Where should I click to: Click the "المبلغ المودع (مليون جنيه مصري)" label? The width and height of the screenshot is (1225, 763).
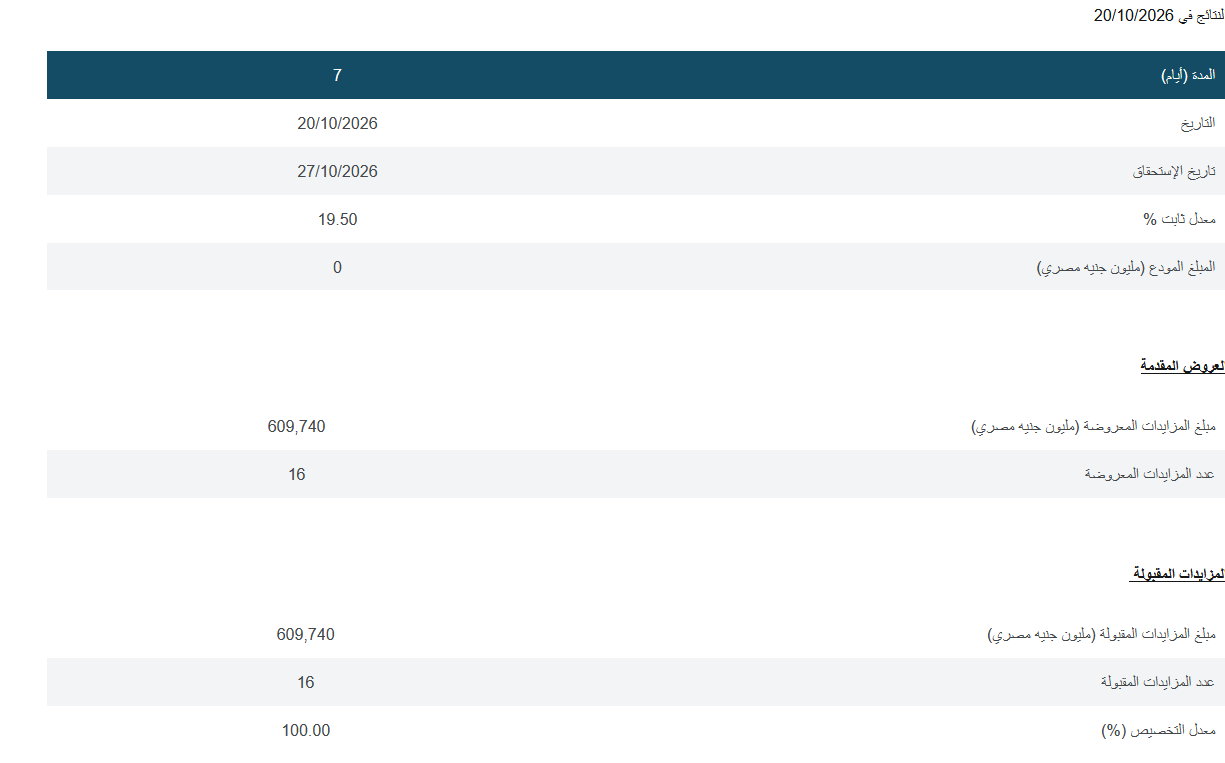(1126, 268)
